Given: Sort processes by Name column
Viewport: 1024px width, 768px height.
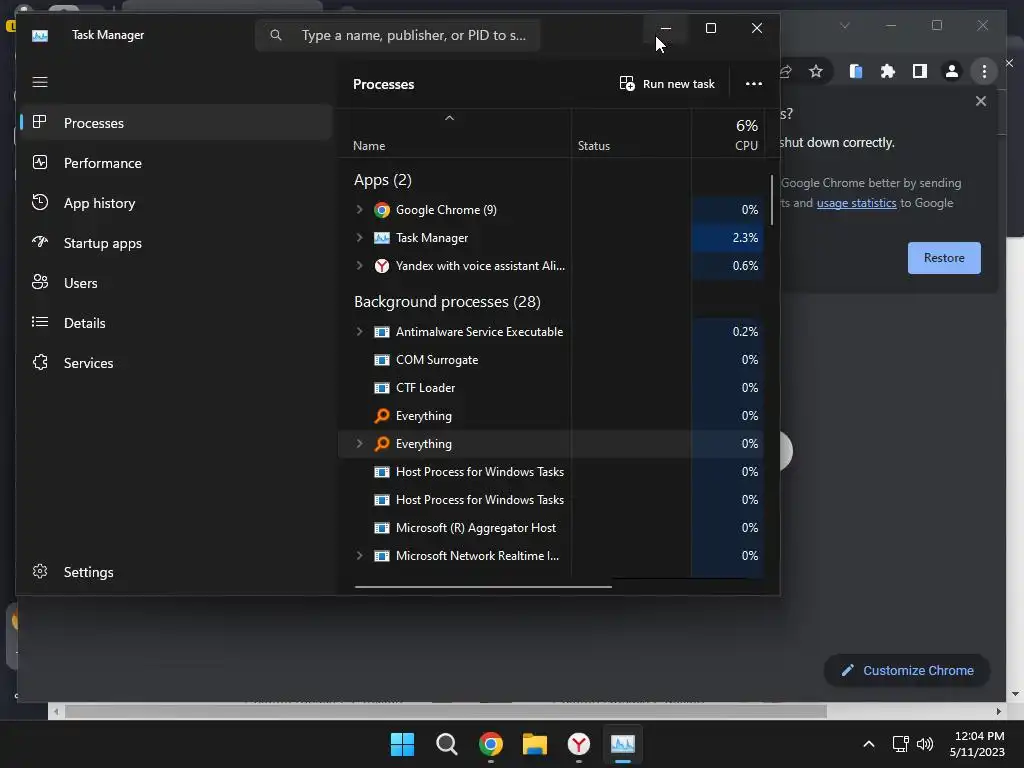Looking at the screenshot, I should click(x=454, y=134).
